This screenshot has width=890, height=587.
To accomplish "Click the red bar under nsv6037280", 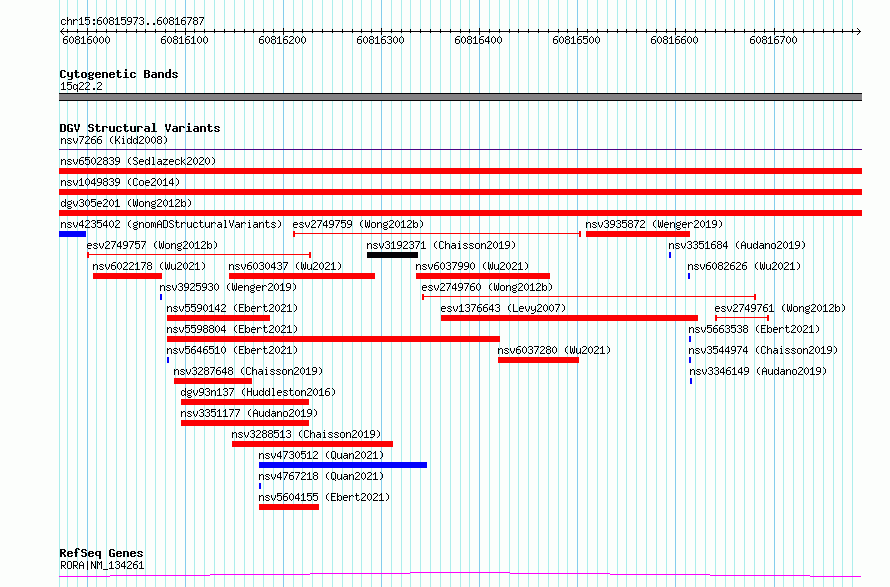I will coord(539,360).
